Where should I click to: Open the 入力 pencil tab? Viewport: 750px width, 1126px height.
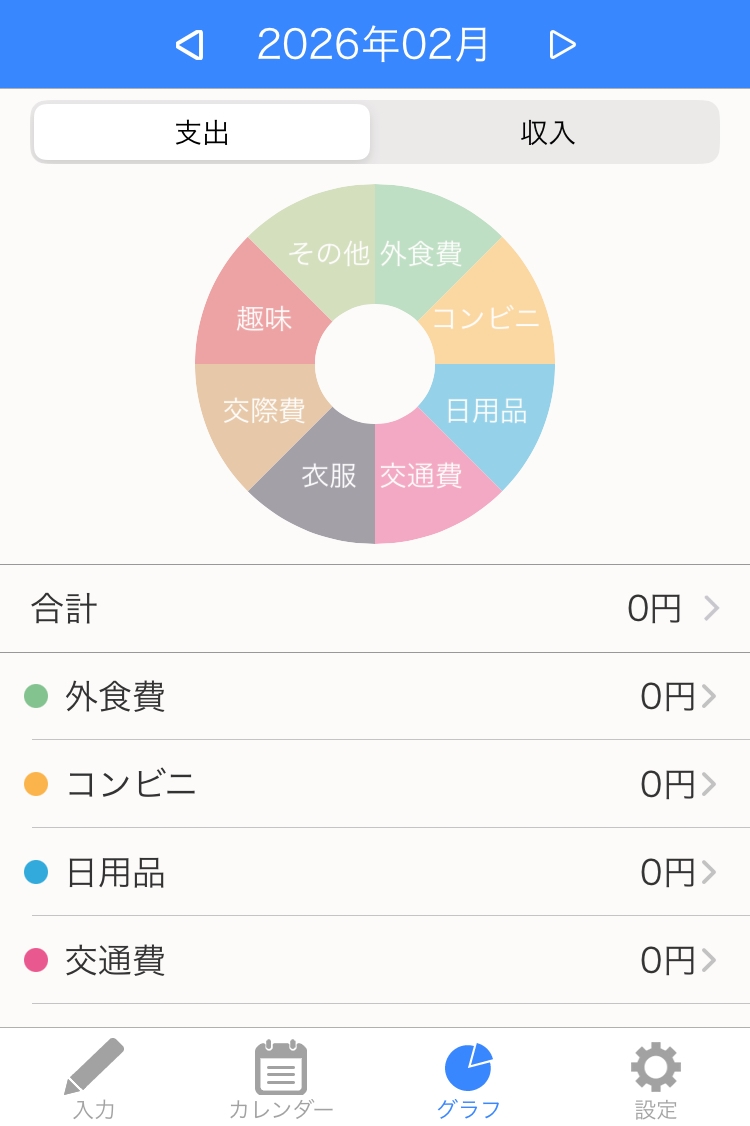[x=94, y=1079]
